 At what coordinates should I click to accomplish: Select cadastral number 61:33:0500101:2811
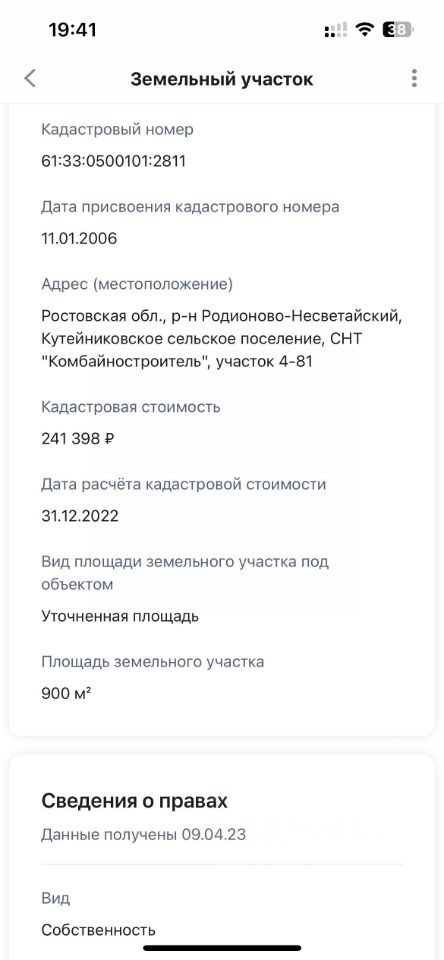tap(113, 161)
